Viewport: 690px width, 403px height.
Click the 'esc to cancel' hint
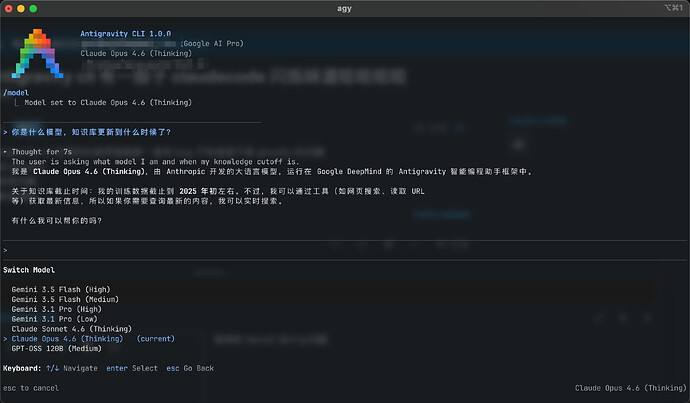pyautogui.click(x=31, y=388)
